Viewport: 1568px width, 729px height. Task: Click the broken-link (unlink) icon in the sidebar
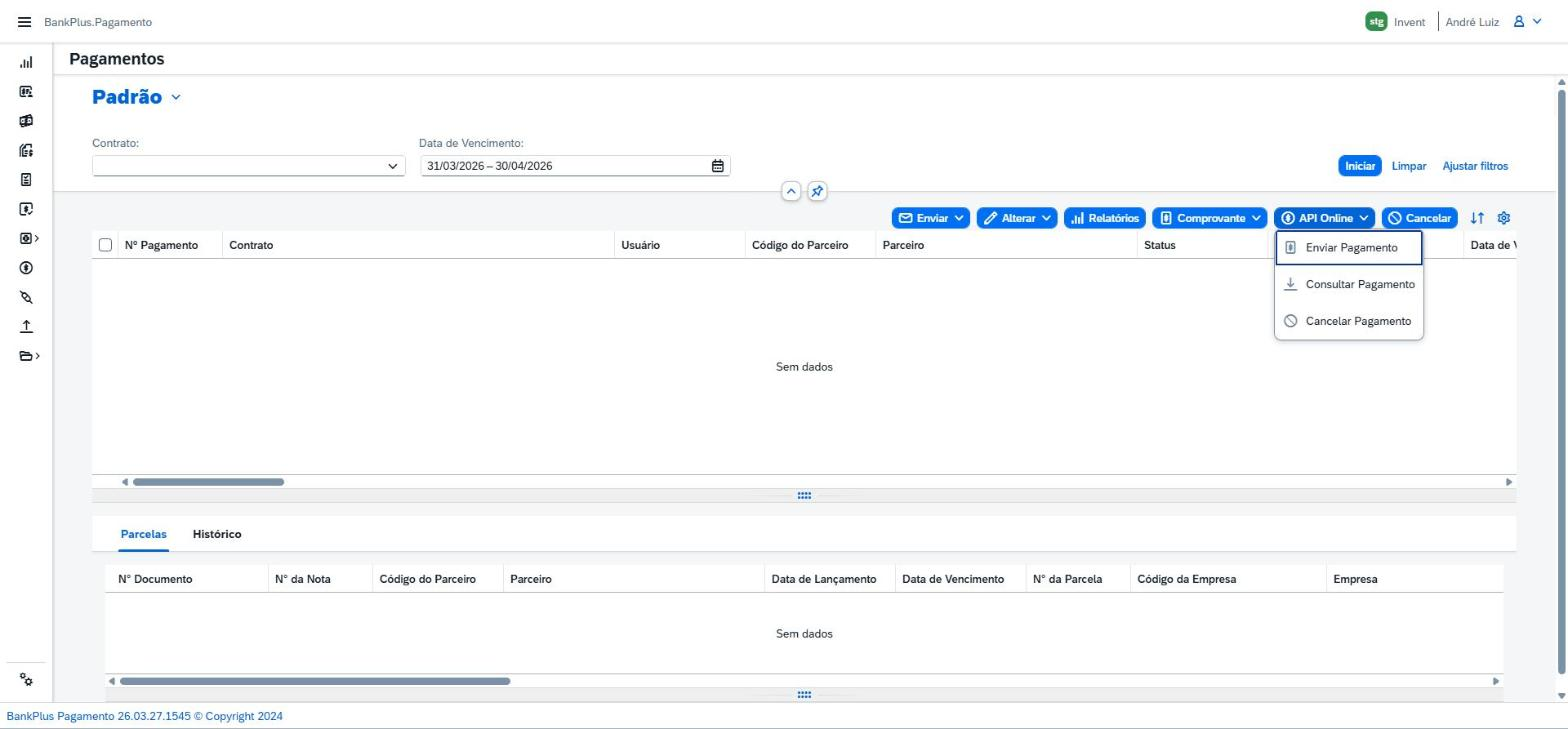click(x=26, y=297)
